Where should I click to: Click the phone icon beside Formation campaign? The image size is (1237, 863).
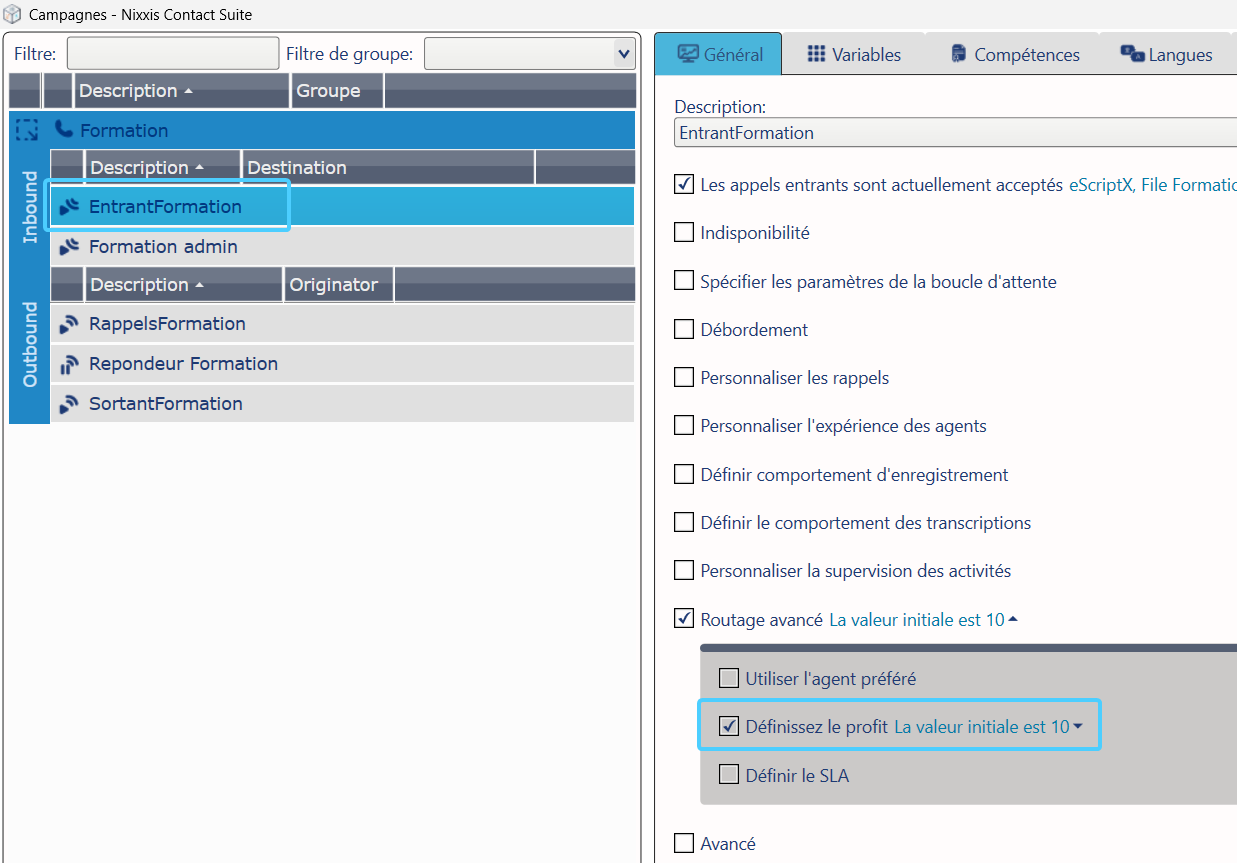tap(64, 130)
